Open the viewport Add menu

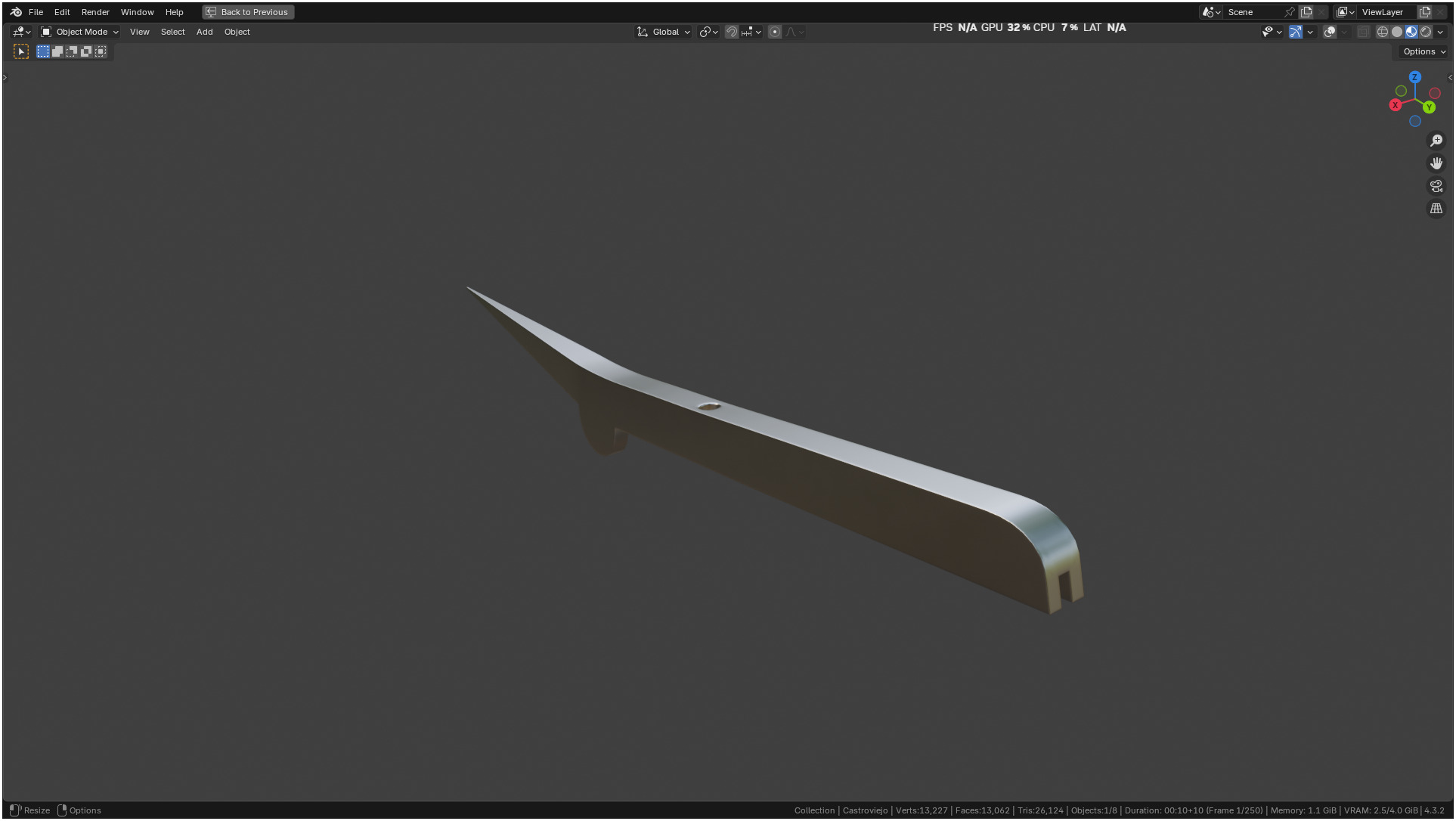204,32
